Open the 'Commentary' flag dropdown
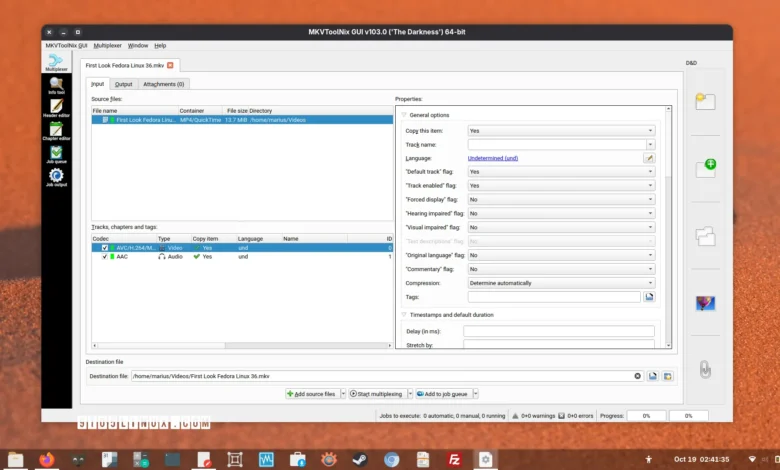The width and height of the screenshot is (780, 470). 561,269
